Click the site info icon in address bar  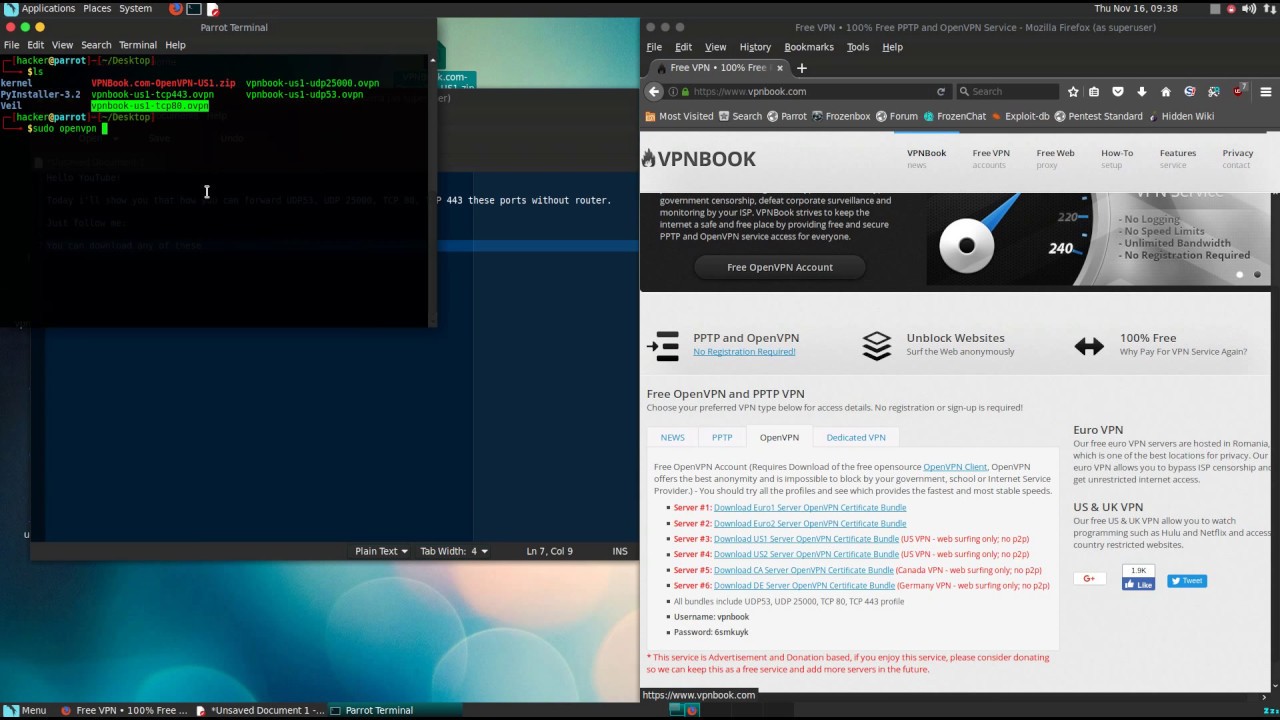pyautogui.click(x=673, y=91)
